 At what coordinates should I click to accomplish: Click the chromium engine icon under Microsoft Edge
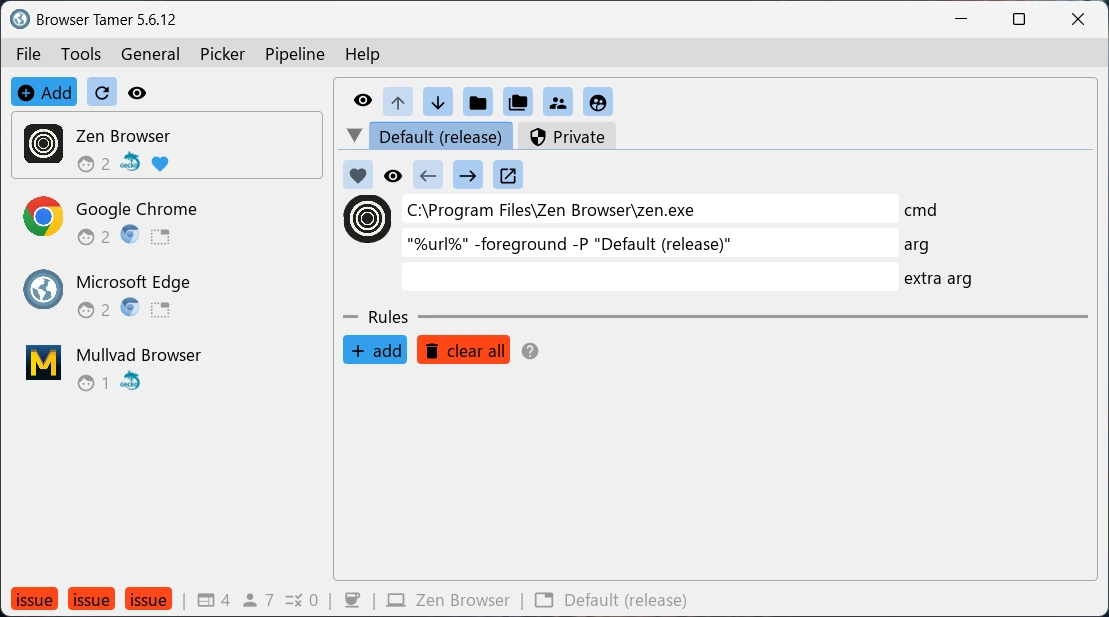tap(130, 308)
